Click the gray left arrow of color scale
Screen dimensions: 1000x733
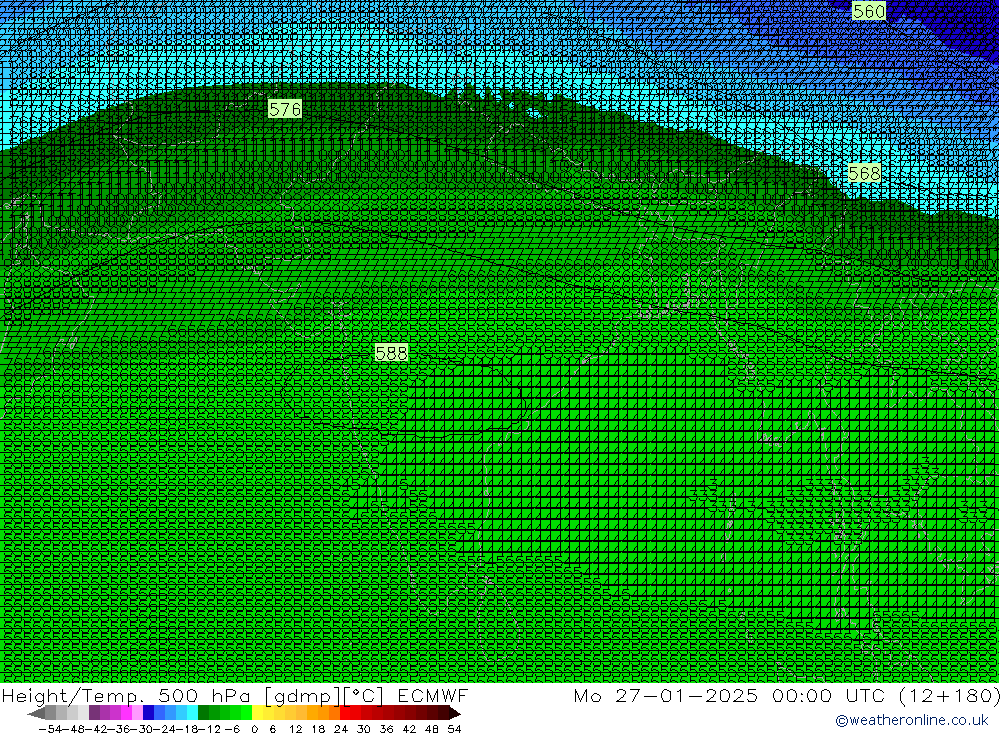36,713
